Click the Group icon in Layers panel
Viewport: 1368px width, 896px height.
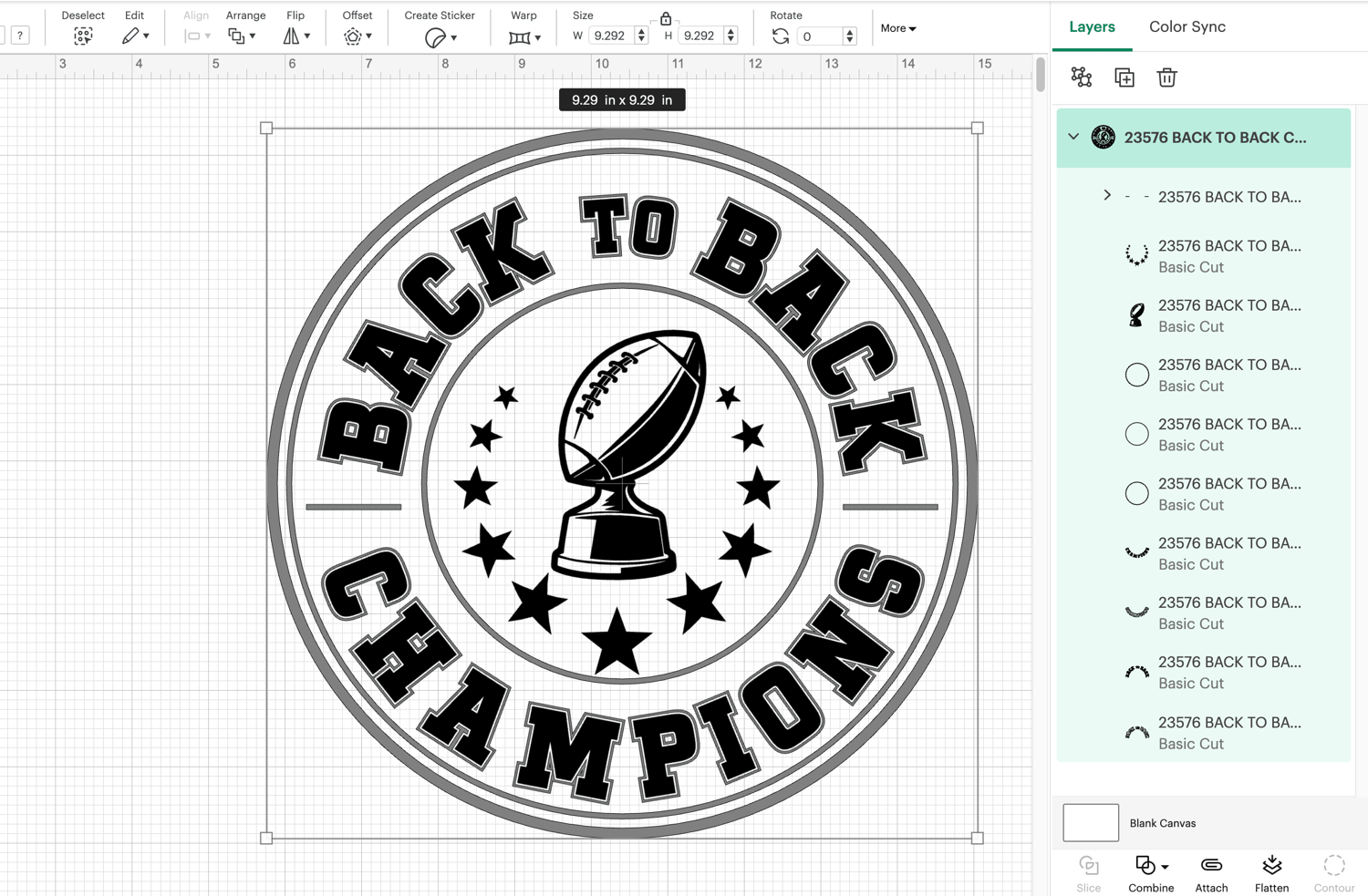click(1082, 77)
